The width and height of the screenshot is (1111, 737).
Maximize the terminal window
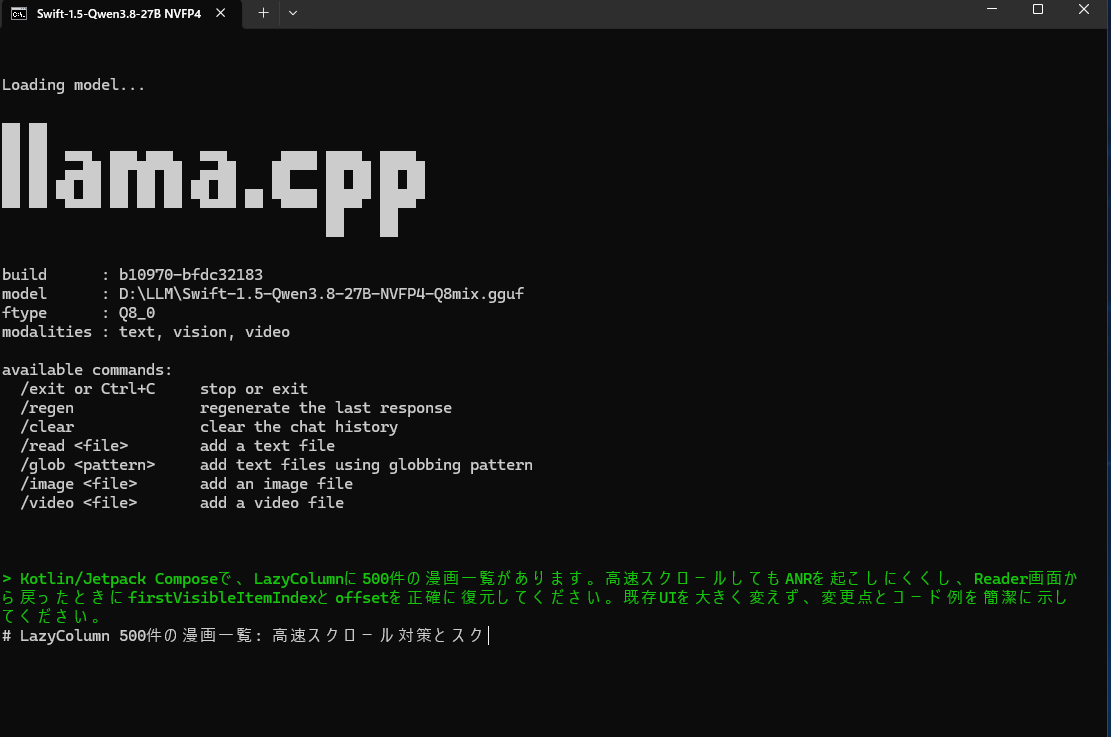1038,9
